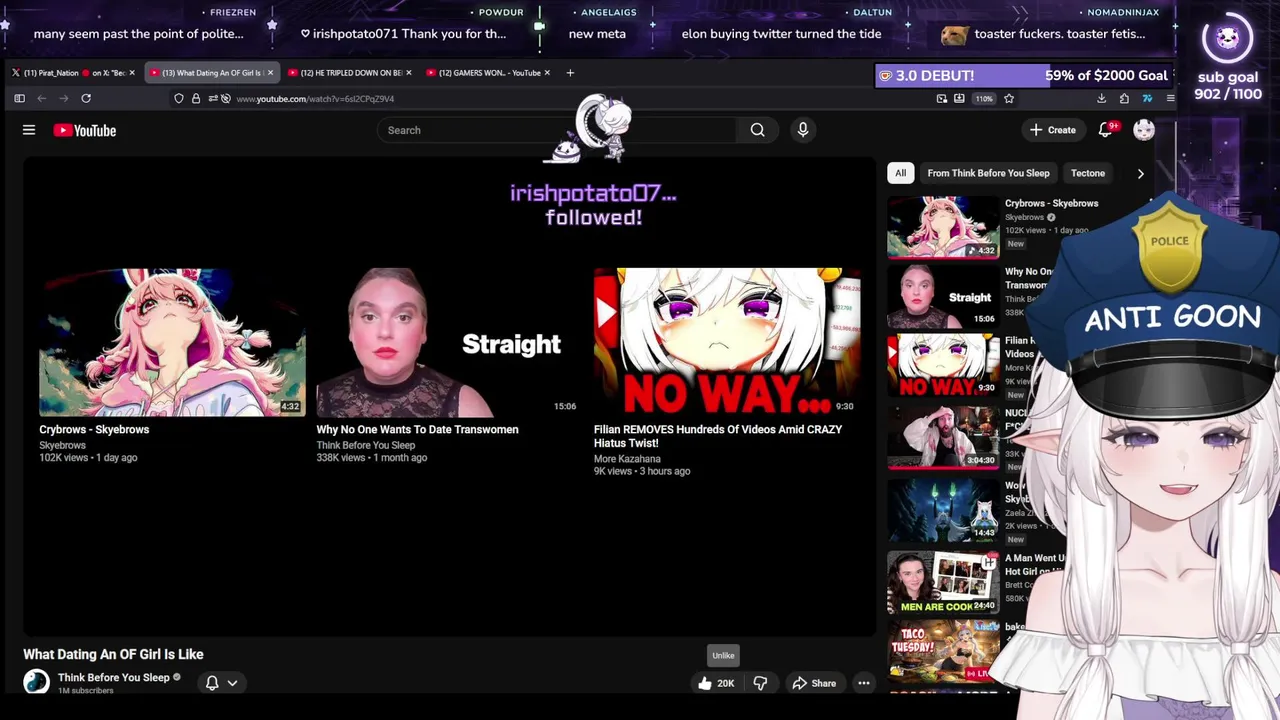
Task: Share the video with Share button
Action: click(814, 683)
